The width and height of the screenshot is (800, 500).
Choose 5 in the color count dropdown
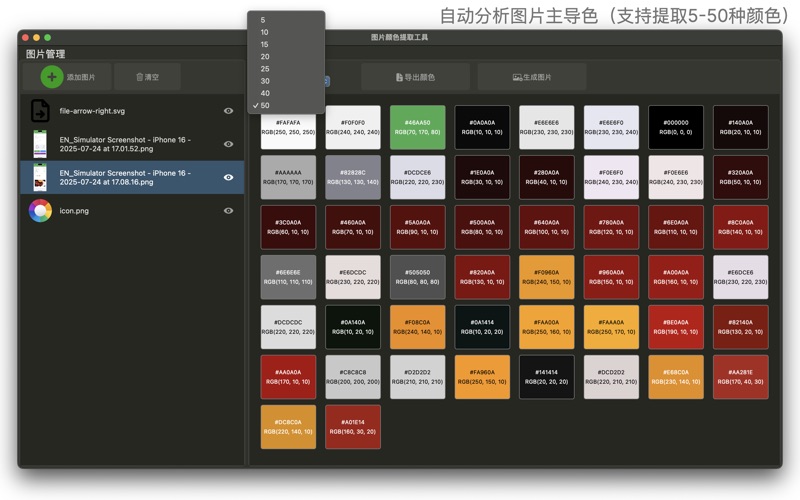(x=263, y=20)
